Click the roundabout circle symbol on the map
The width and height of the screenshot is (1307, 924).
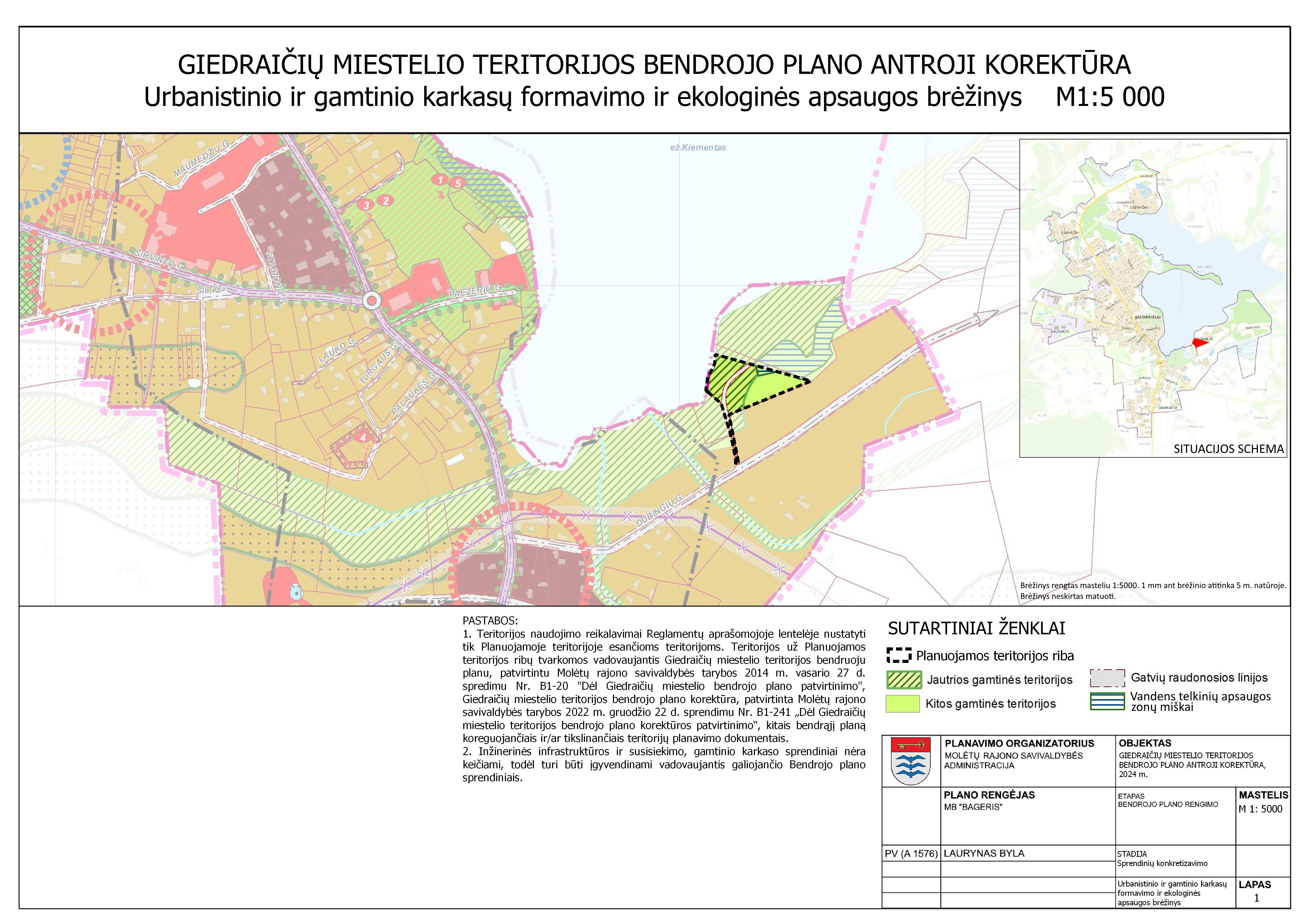pyautogui.click(x=372, y=301)
